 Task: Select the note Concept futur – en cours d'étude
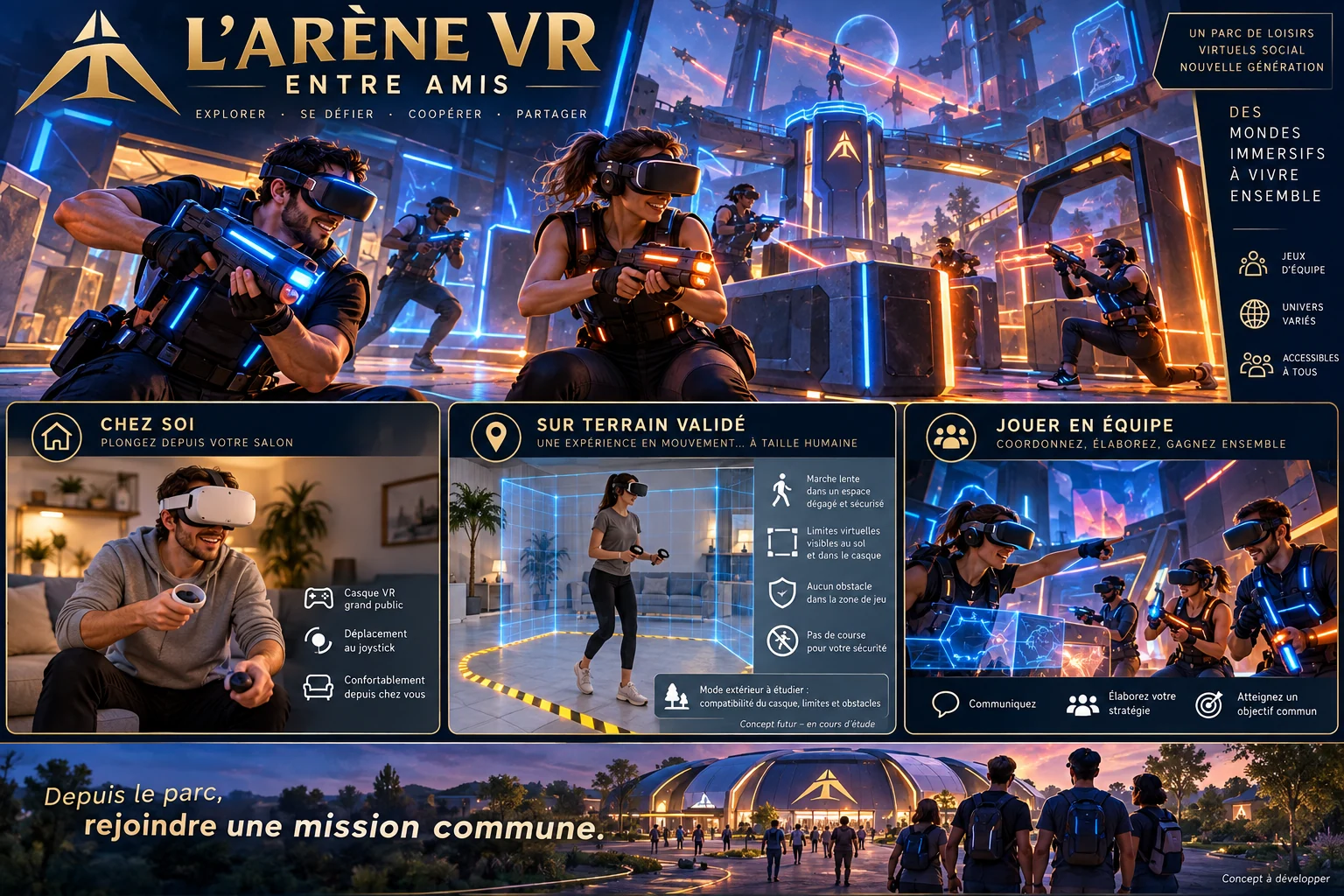coord(808,724)
